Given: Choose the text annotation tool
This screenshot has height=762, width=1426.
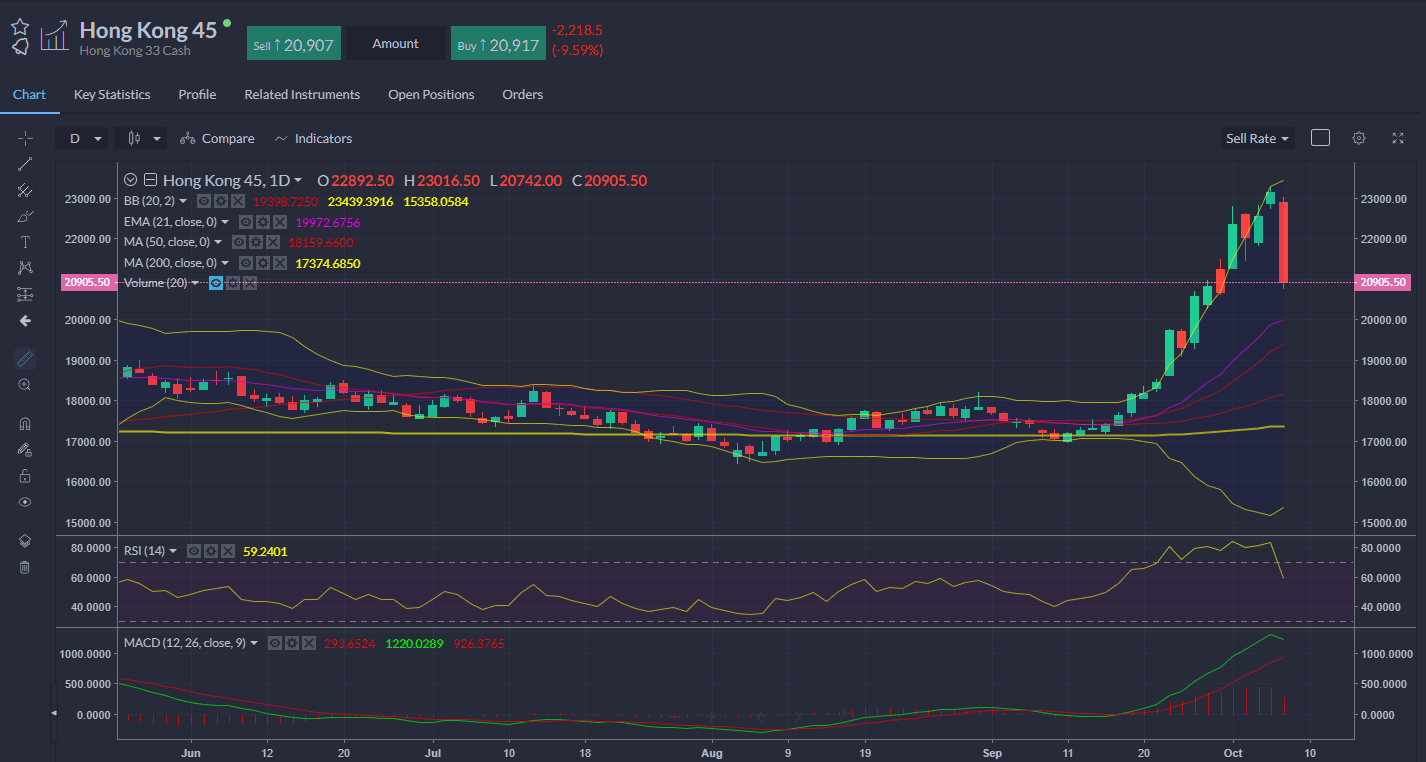Looking at the screenshot, I should [24, 242].
